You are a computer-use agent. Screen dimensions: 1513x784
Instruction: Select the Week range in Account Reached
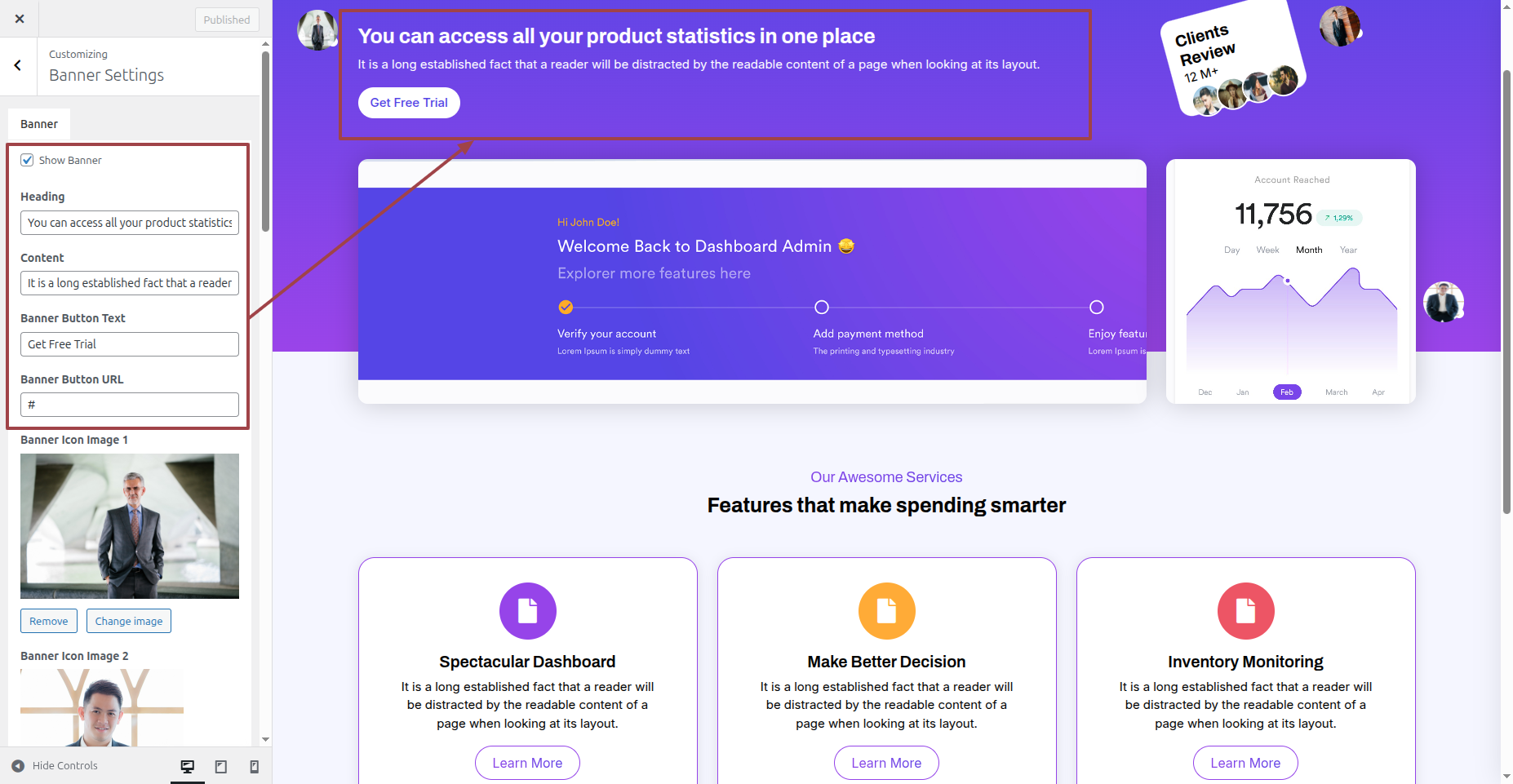pos(1267,250)
